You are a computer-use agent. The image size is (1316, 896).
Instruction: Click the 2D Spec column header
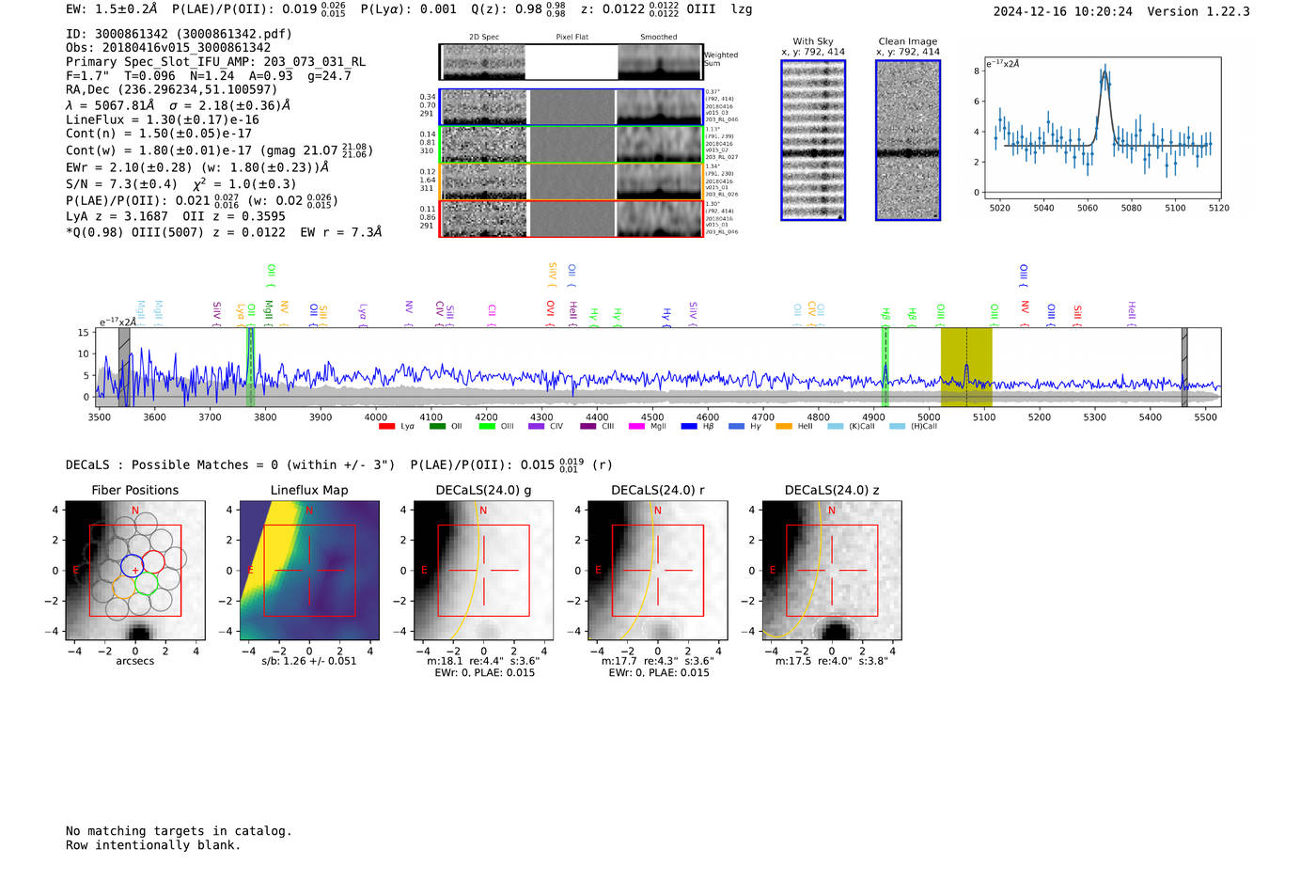click(x=484, y=38)
